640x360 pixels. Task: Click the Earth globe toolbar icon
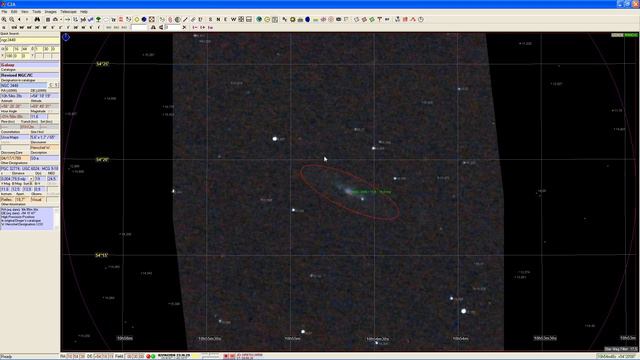pyautogui.click(x=259, y=19)
